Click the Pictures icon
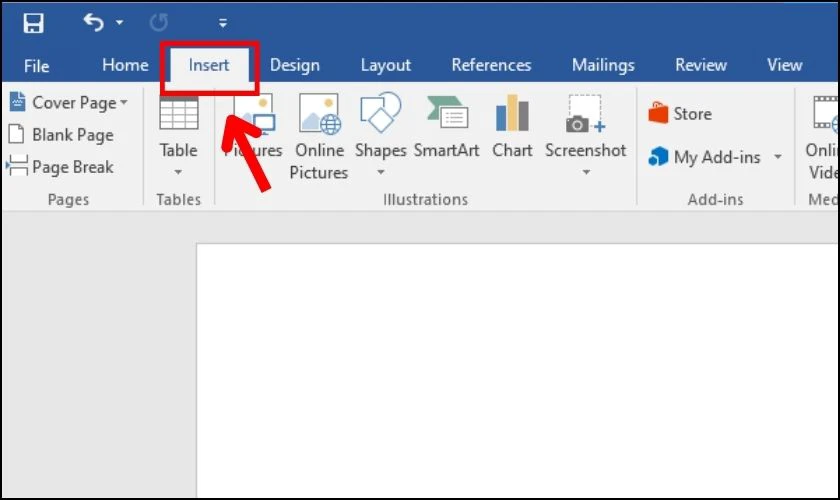This screenshot has height=500, width=840. pyautogui.click(x=255, y=113)
